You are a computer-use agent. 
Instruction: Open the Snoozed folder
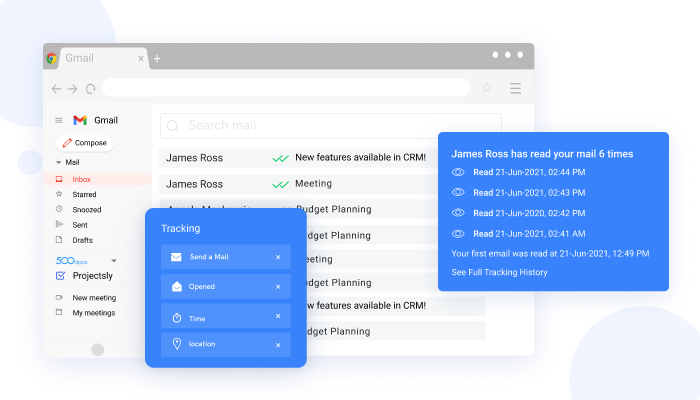click(87, 209)
